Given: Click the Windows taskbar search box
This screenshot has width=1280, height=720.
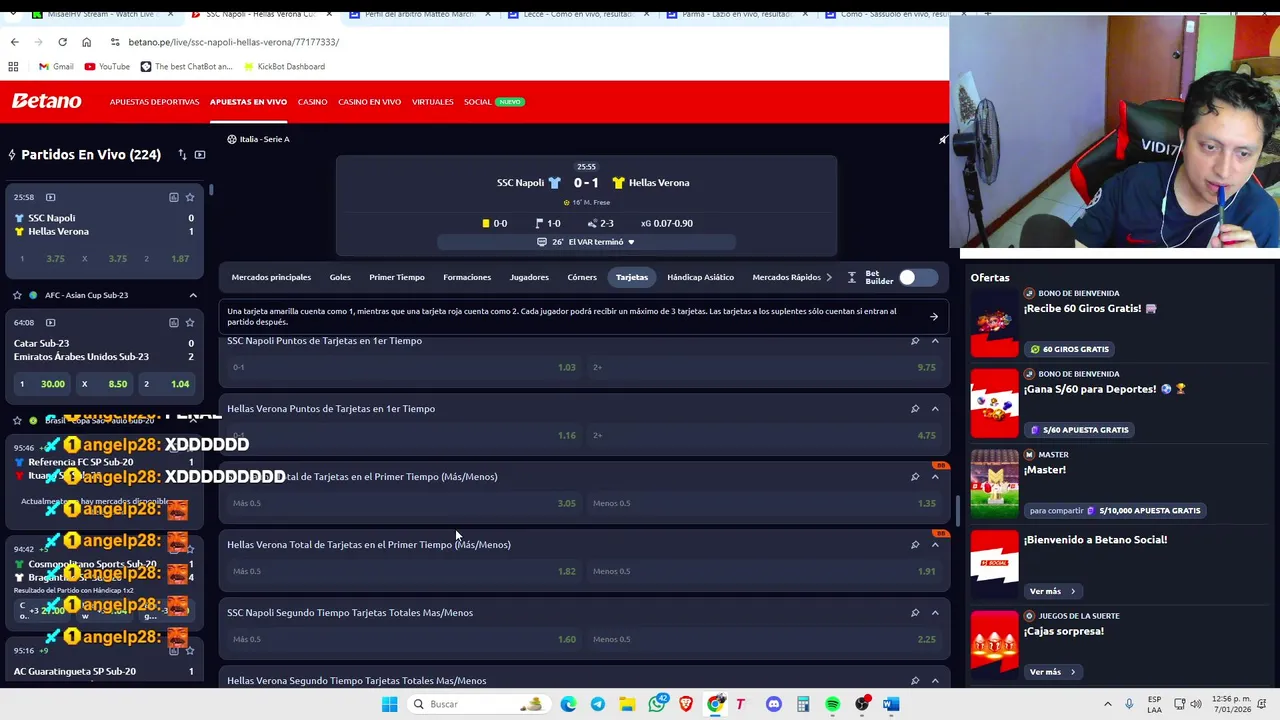Looking at the screenshot, I should click(x=480, y=704).
